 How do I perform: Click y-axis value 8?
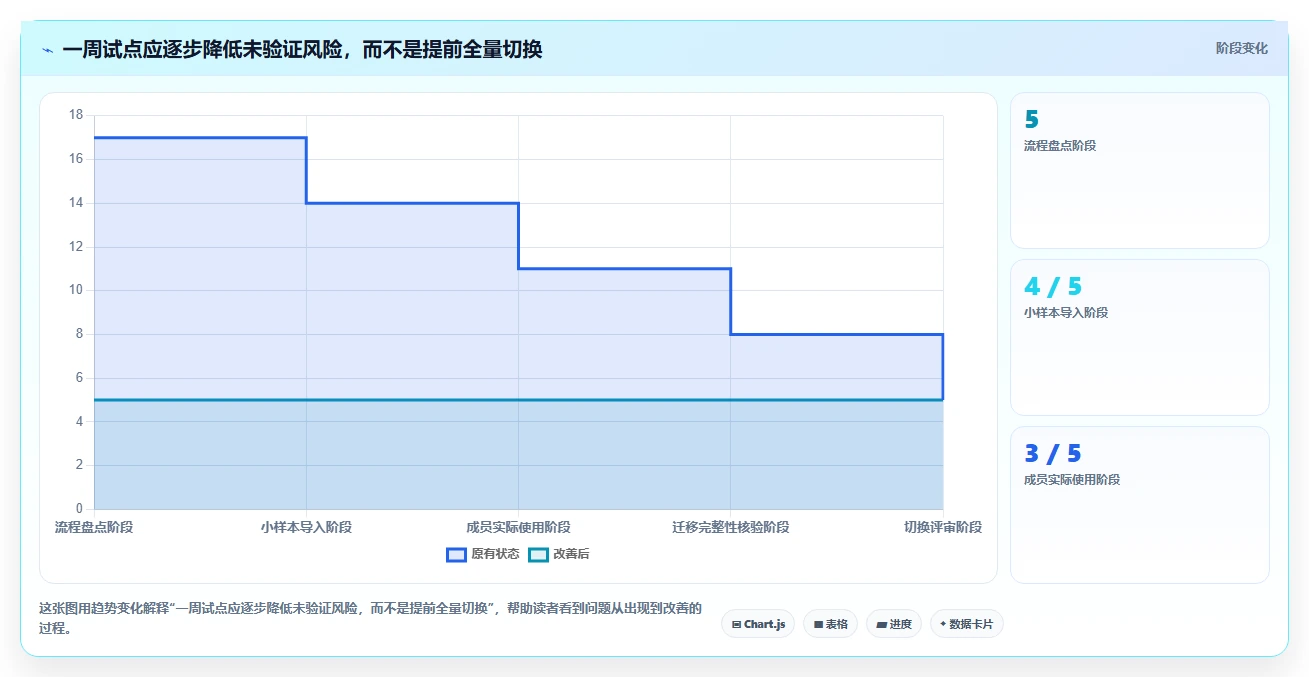[80, 334]
